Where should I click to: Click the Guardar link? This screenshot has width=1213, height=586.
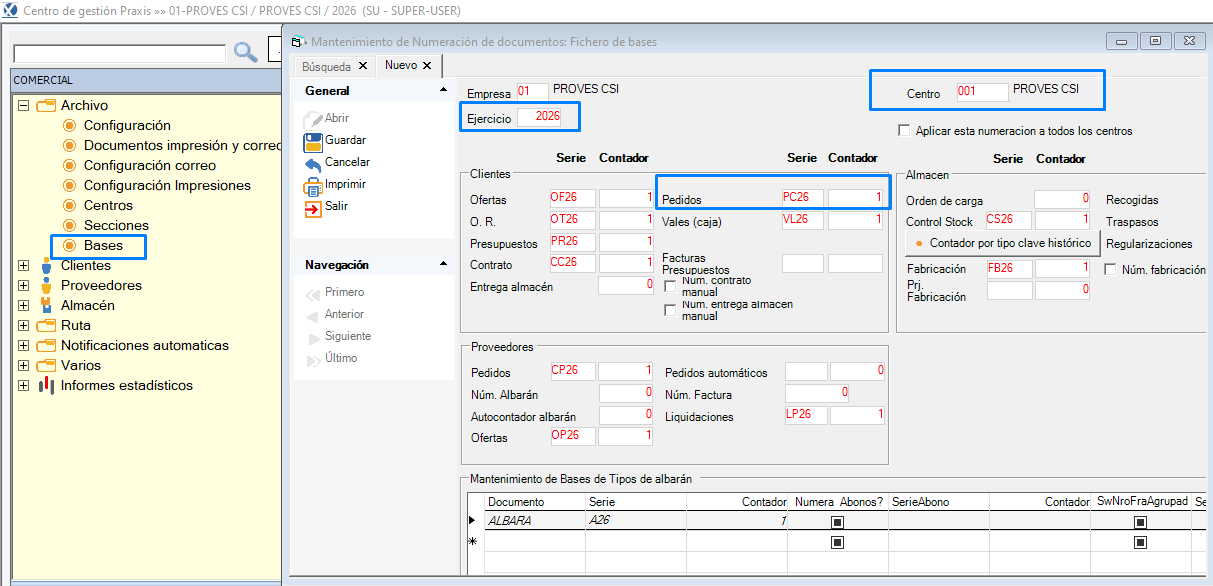click(x=346, y=140)
